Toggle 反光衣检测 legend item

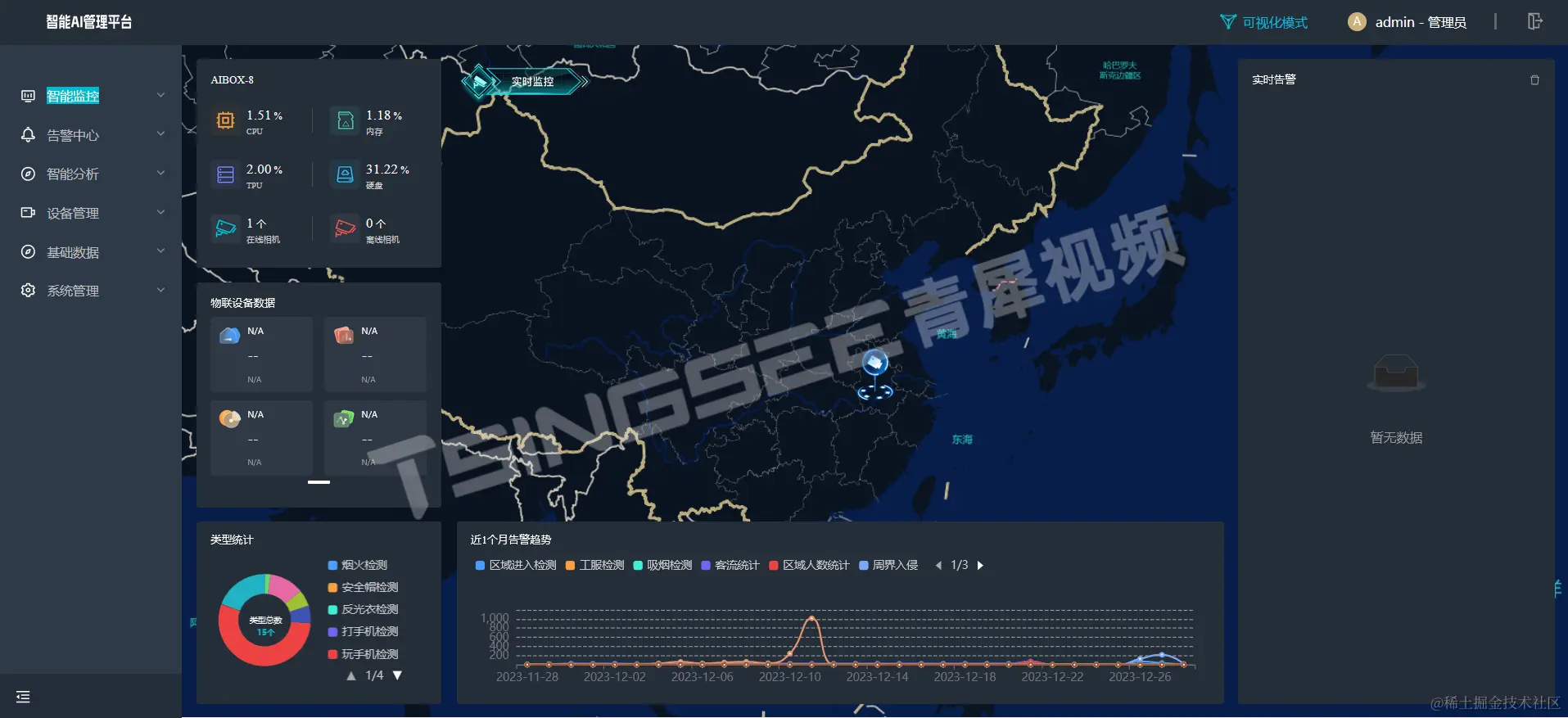point(363,609)
